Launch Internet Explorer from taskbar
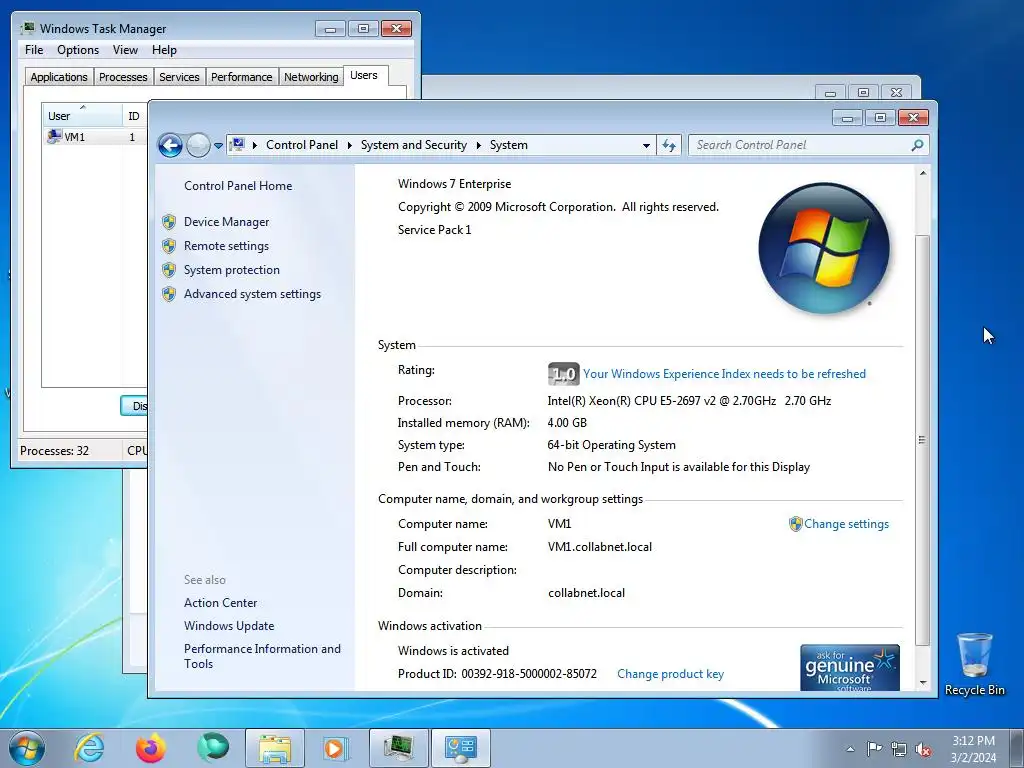Viewport: 1024px width, 768px height. click(x=89, y=748)
